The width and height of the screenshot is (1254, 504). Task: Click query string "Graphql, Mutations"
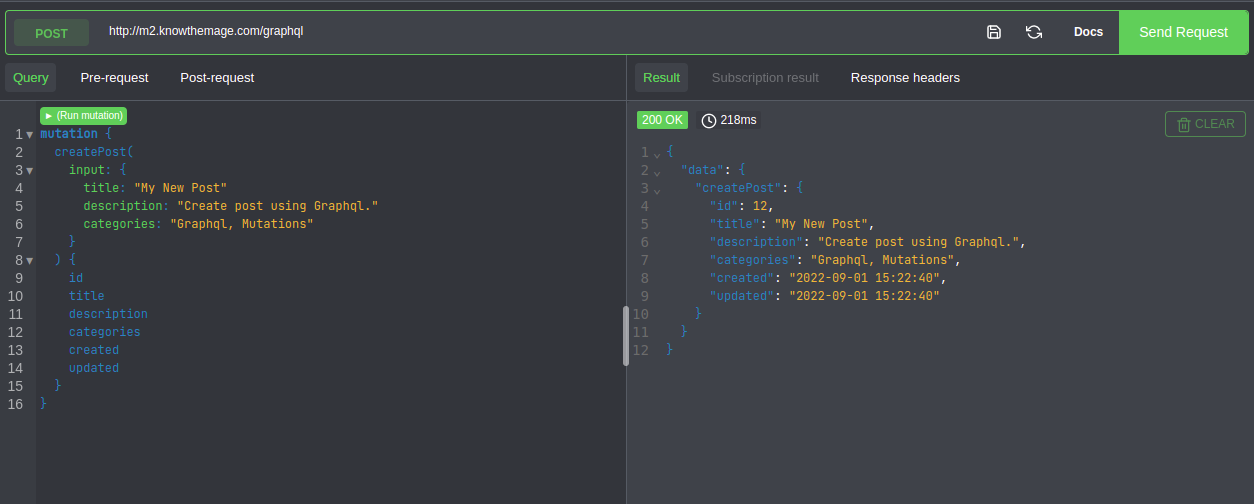(x=242, y=224)
